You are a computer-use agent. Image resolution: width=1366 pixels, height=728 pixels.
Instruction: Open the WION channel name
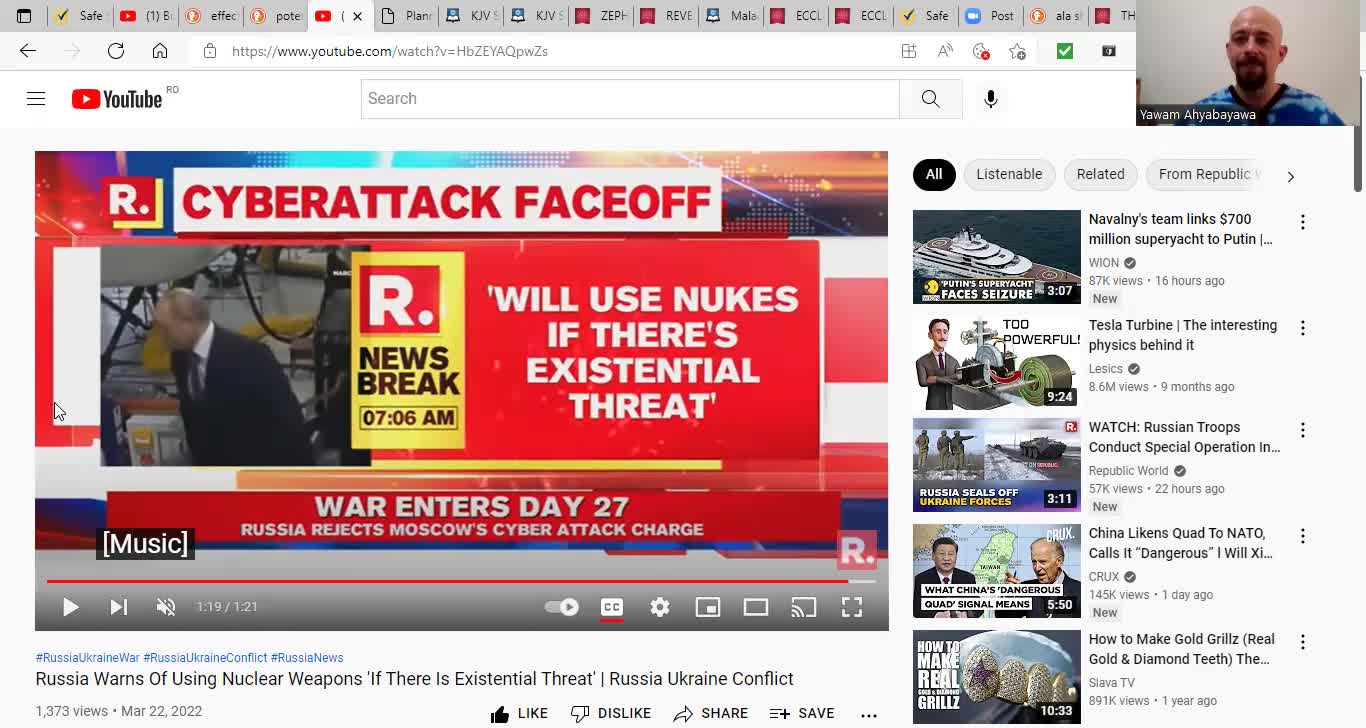[x=1104, y=263]
